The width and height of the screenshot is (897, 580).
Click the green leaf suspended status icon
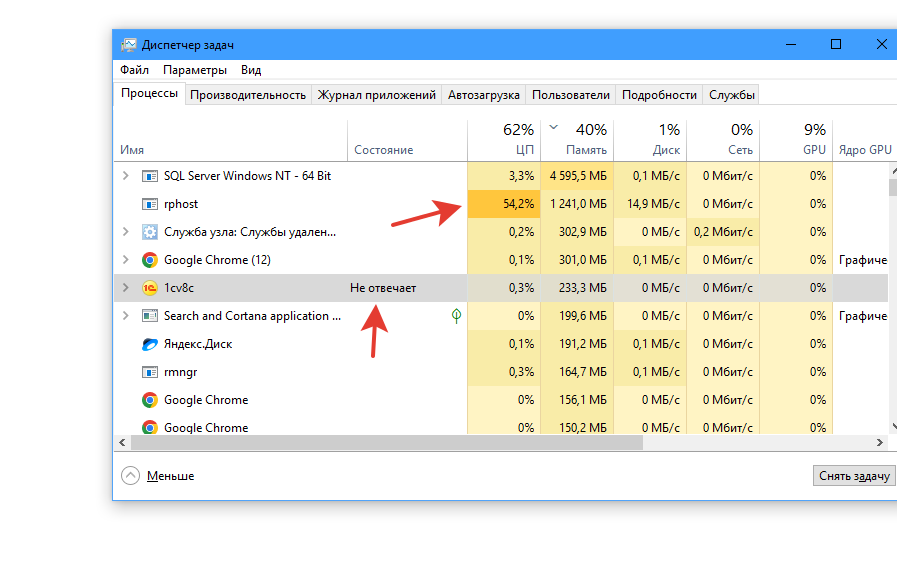[x=456, y=316]
